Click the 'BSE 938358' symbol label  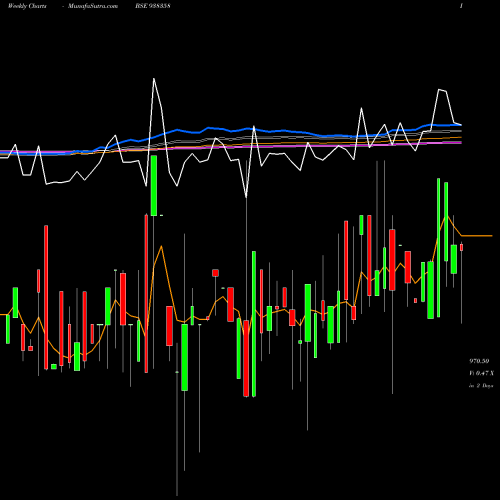153,6
